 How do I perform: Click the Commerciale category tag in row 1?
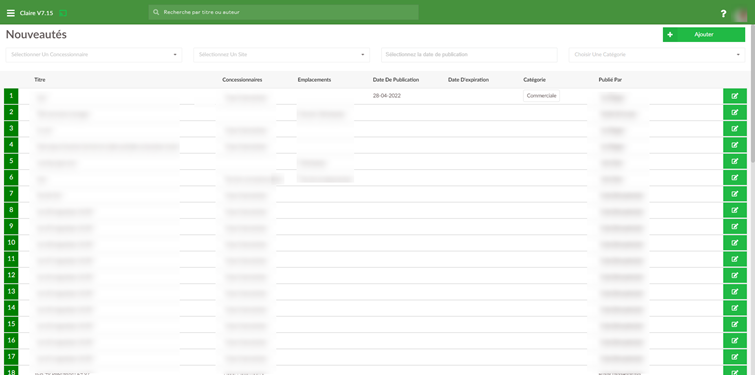point(542,96)
